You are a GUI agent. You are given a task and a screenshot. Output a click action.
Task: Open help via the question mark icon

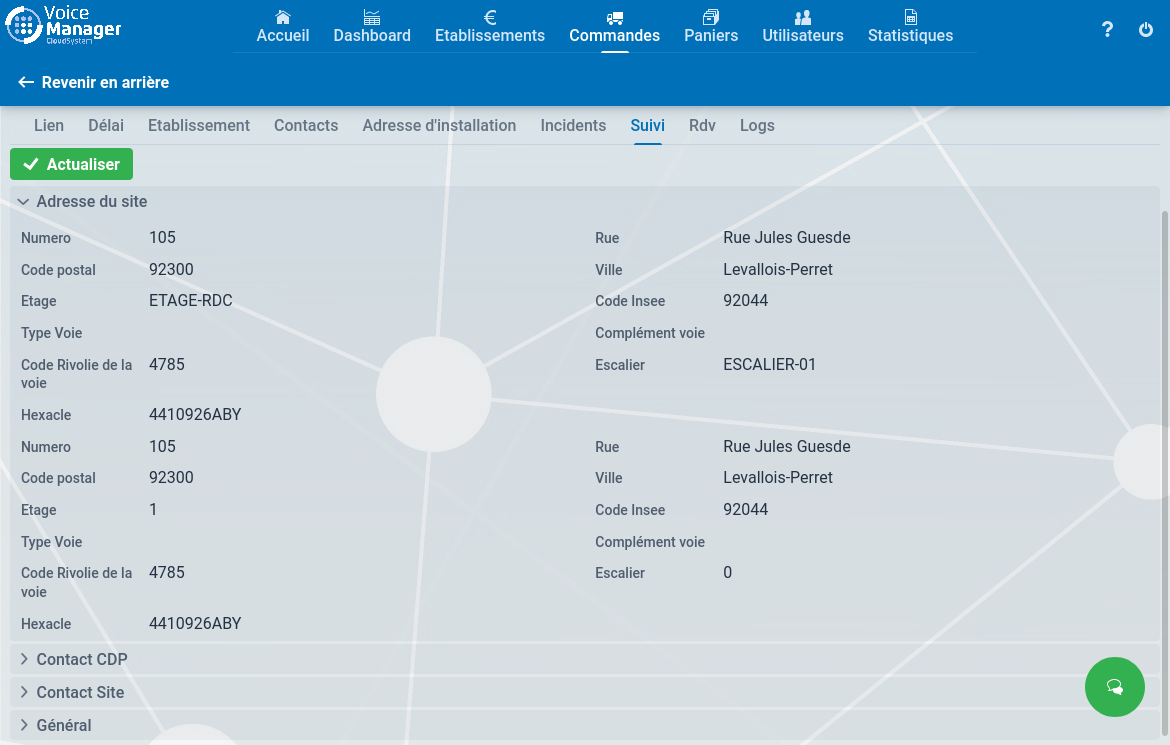(1107, 29)
